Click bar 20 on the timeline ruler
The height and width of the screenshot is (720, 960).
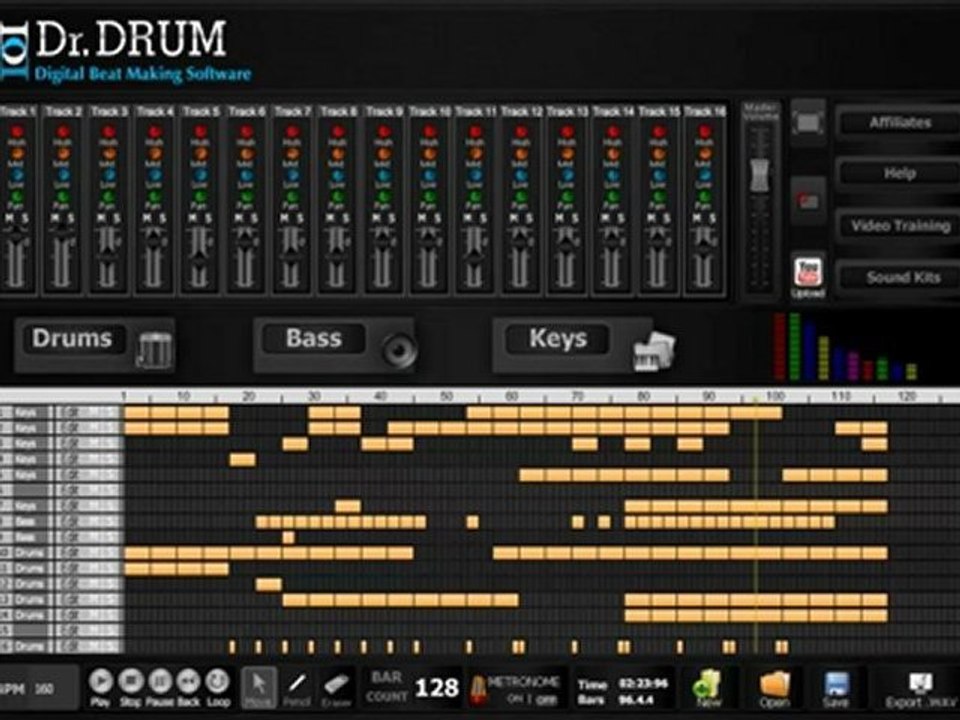point(249,396)
